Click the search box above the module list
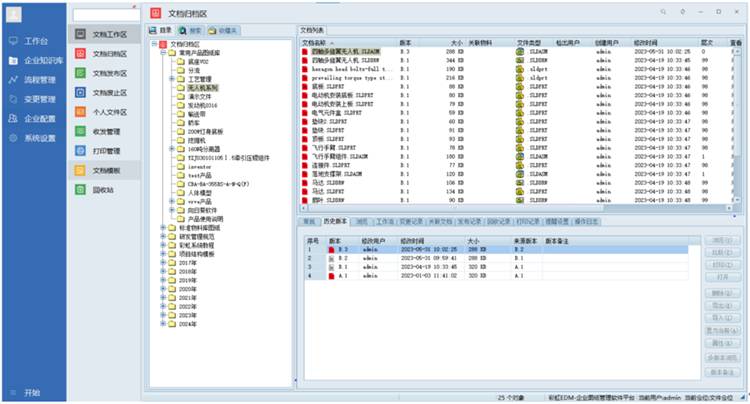Image resolution: width=750 pixels, height=404 pixels. 105,15
